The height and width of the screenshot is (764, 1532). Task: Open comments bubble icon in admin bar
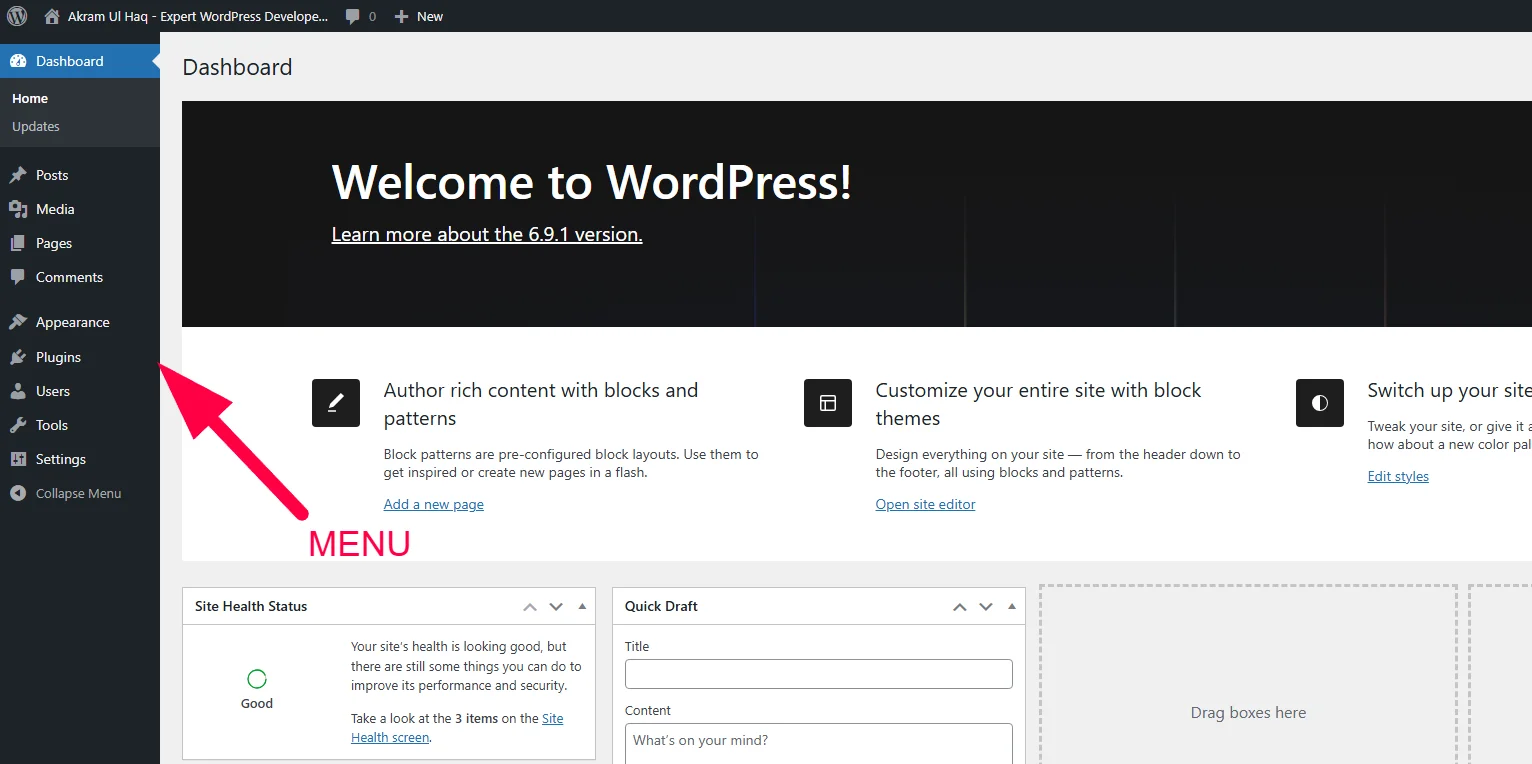[353, 16]
